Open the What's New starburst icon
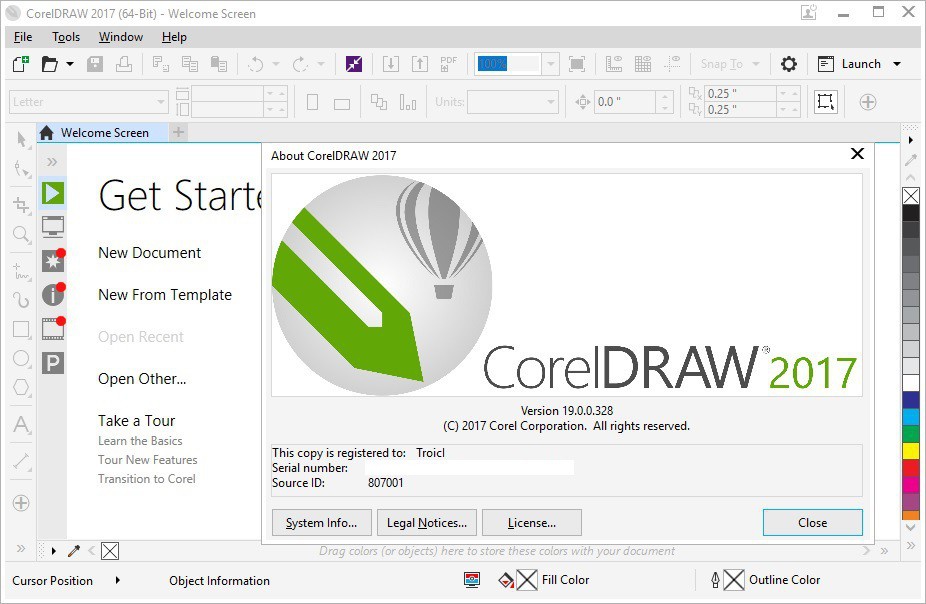Viewport: 926px width, 604px height. point(53,260)
